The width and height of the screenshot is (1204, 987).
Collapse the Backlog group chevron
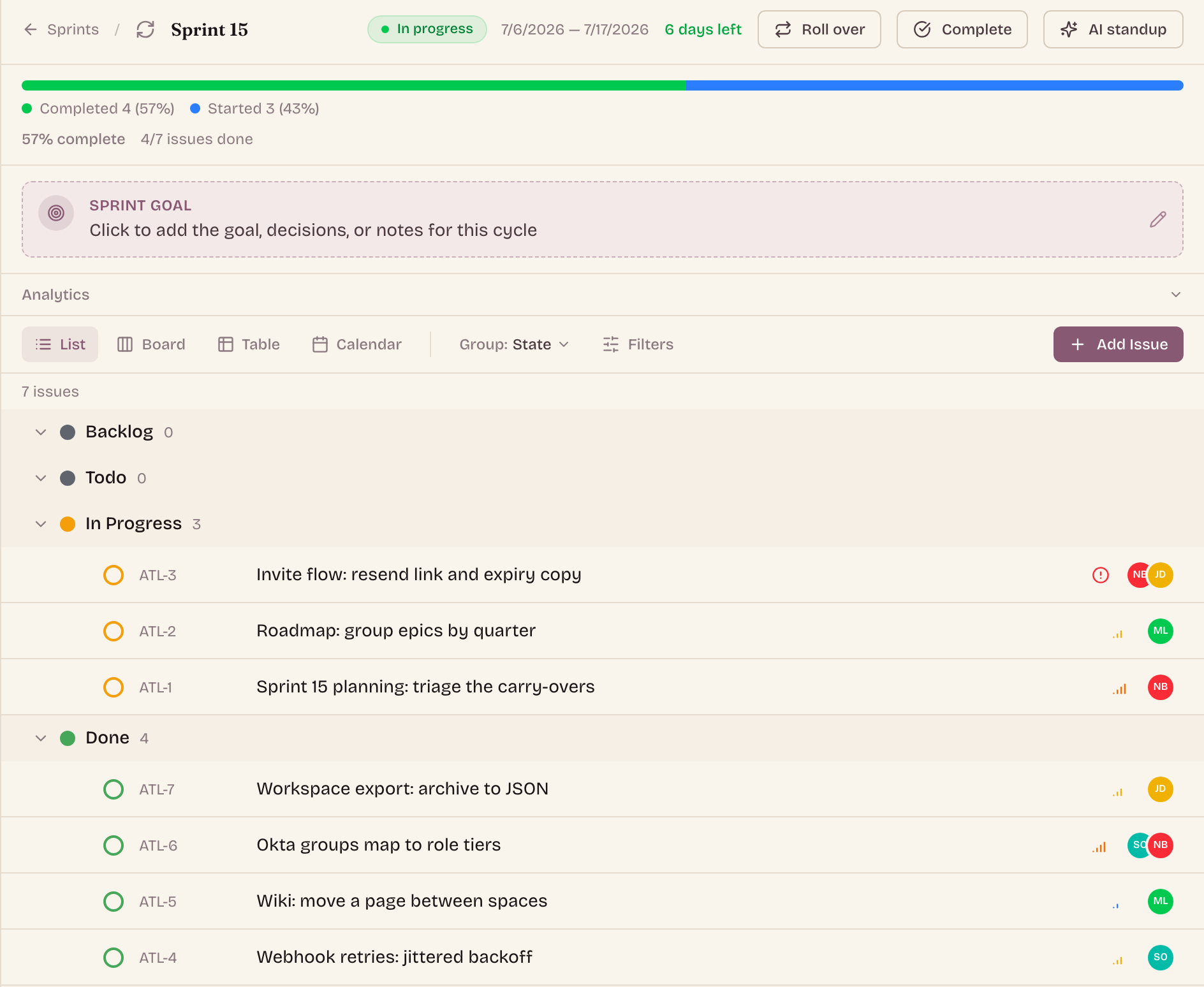click(41, 432)
